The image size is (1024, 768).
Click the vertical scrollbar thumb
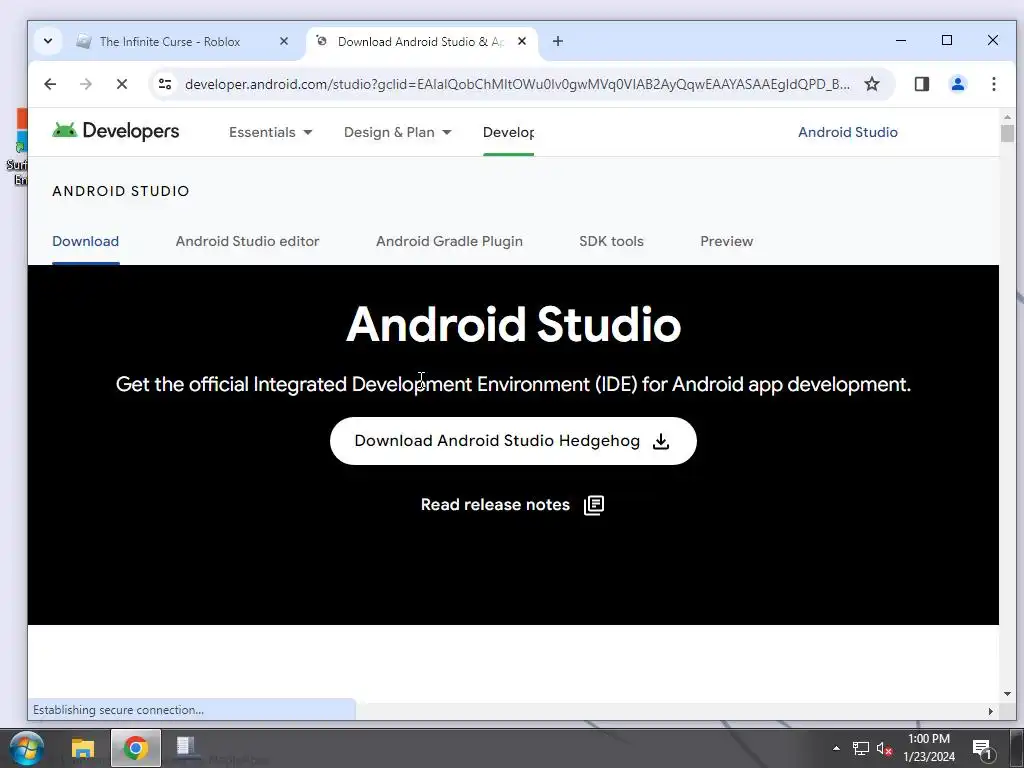pos(1007,133)
